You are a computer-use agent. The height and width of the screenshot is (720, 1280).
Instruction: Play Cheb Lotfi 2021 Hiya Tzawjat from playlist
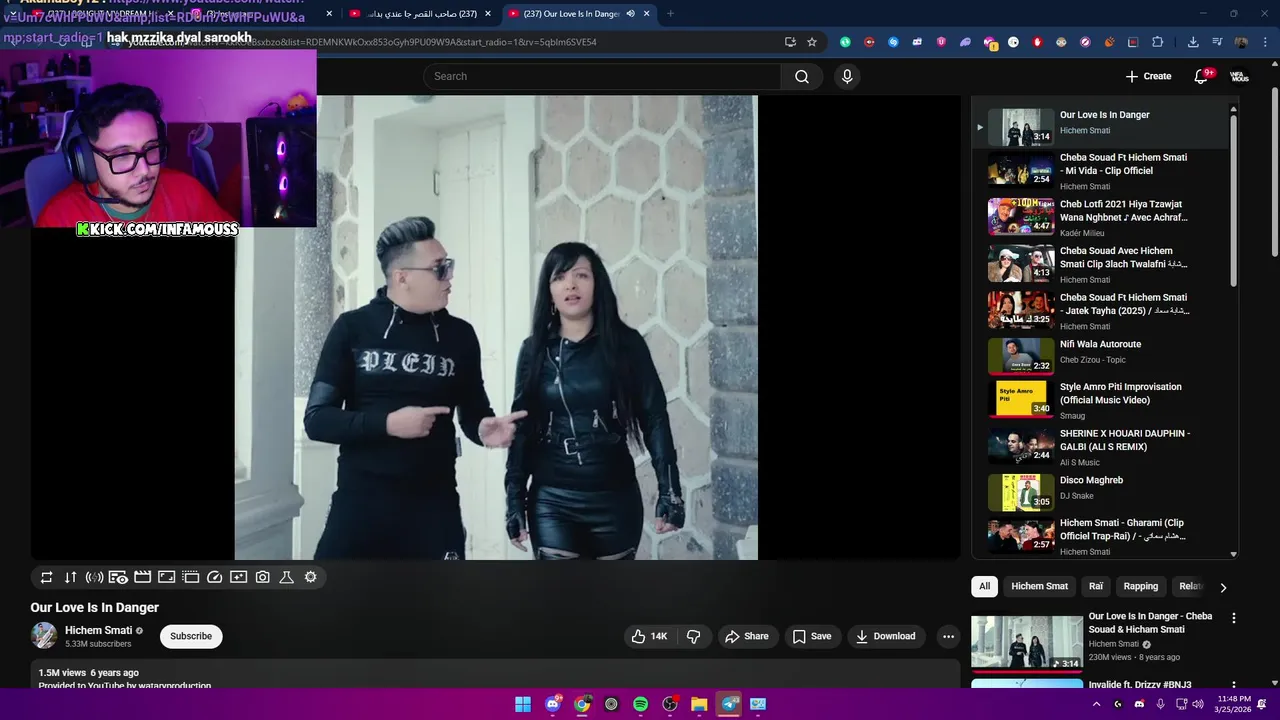[x=1100, y=217]
